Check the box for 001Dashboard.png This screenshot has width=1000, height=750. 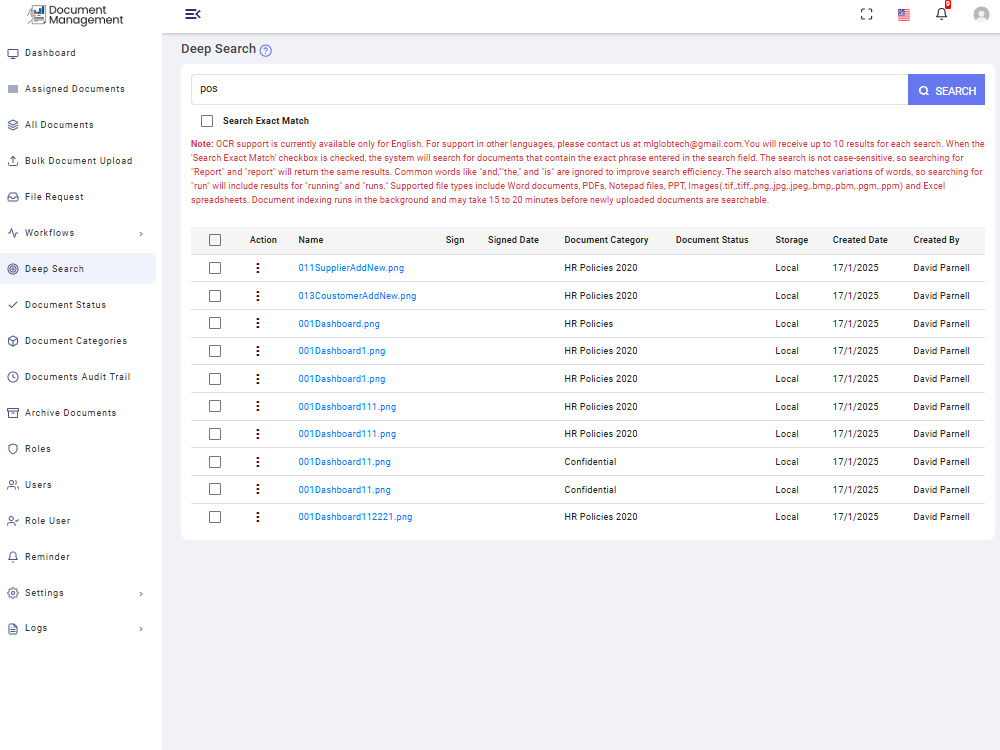(x=215, y=323)
